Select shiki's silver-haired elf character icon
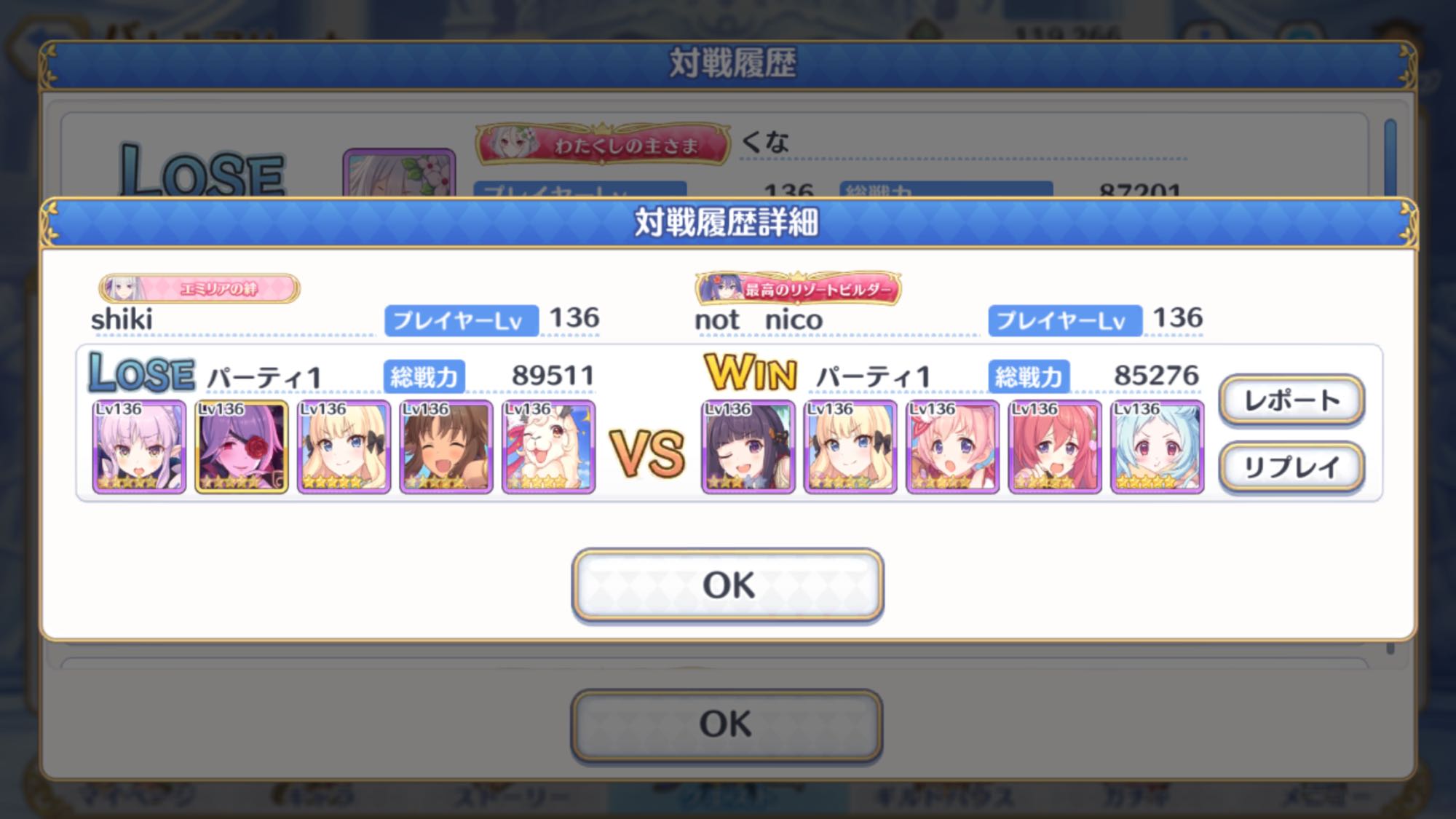The height and width of the screenshot is (819, 1456). (x=139, y=447)
